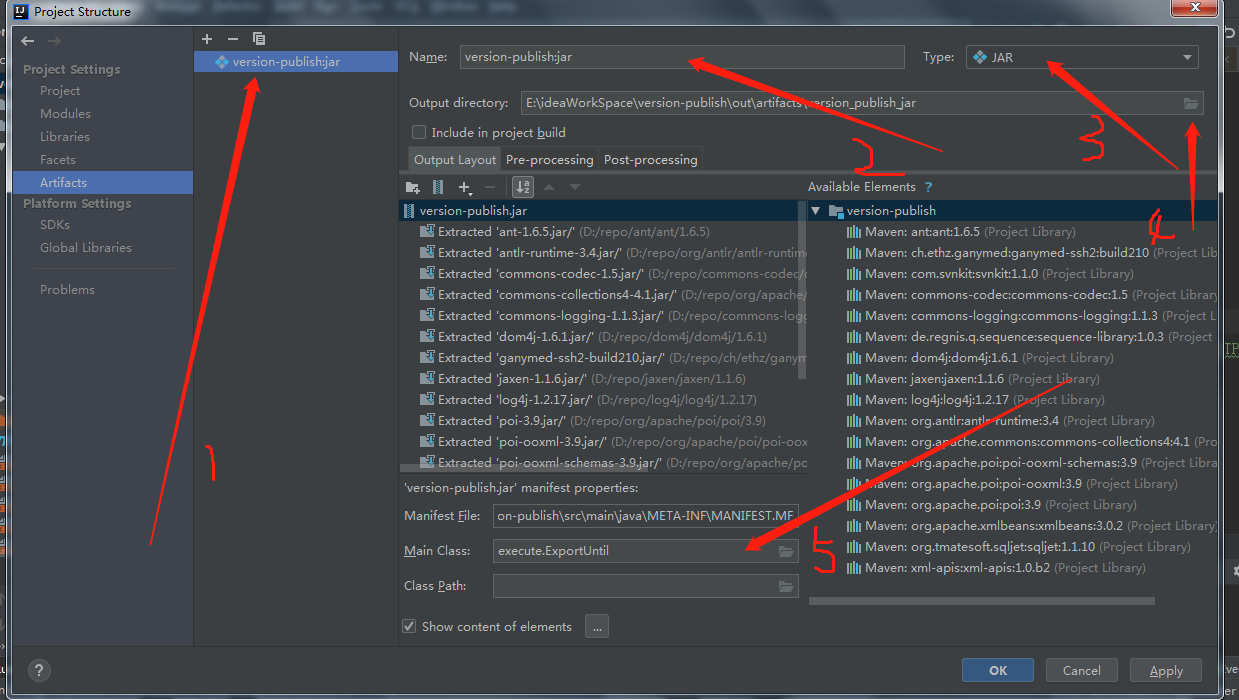Browse for the Class Path
Screen dimensions: 1239x700
click(x=786, y=587)
